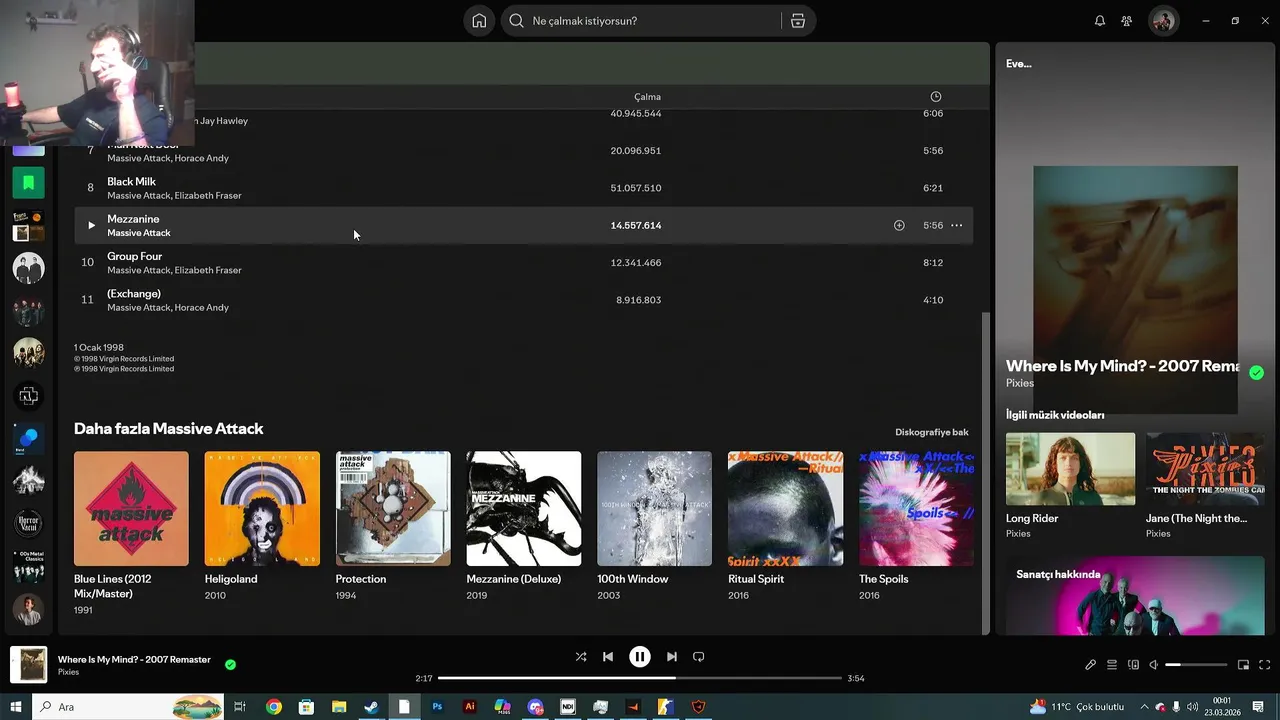Add Mezzanine track to Liked Songs
Screen dimensions: 1280x720
coord(899,225)
